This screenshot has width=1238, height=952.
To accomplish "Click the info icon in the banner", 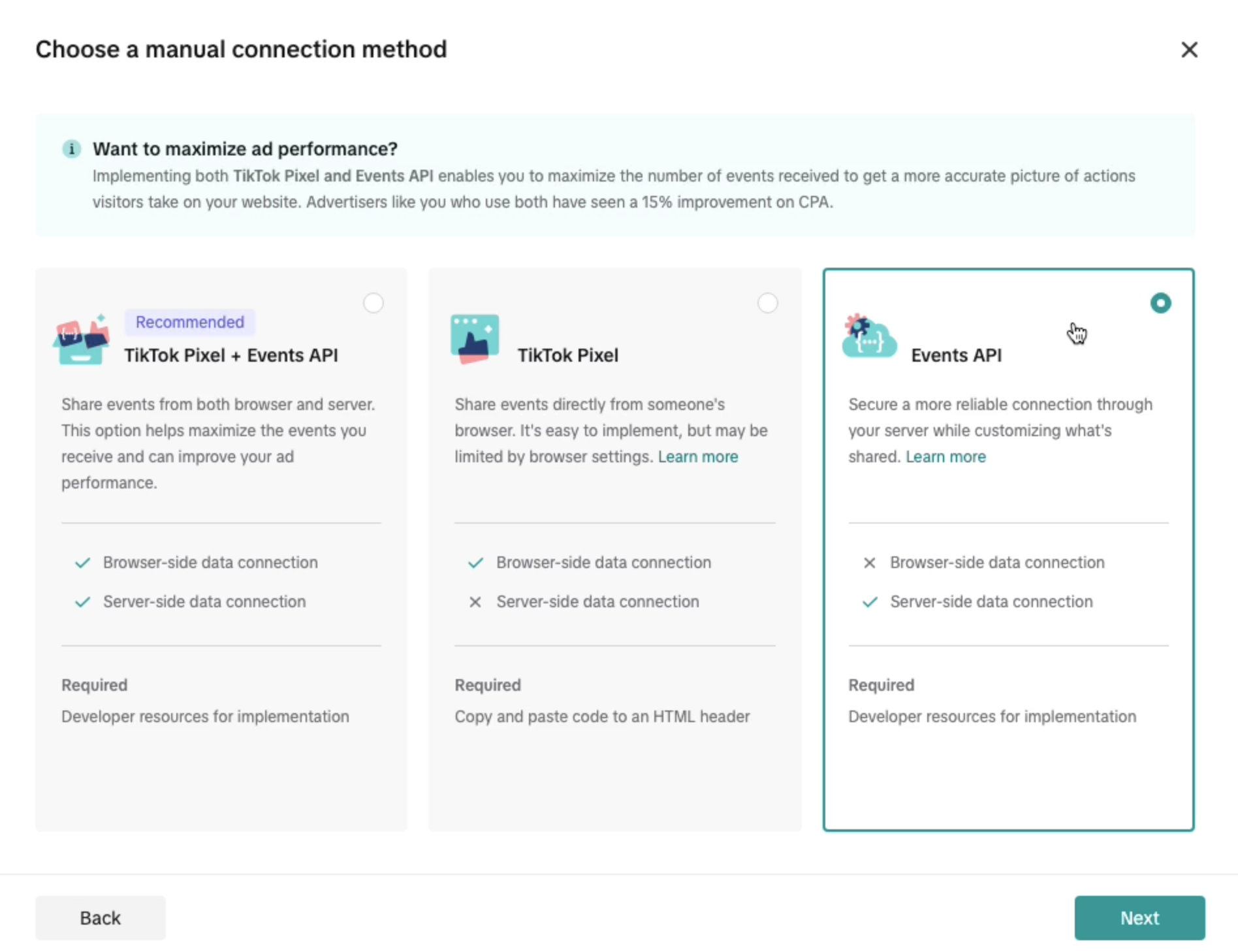I will [71, 149].
